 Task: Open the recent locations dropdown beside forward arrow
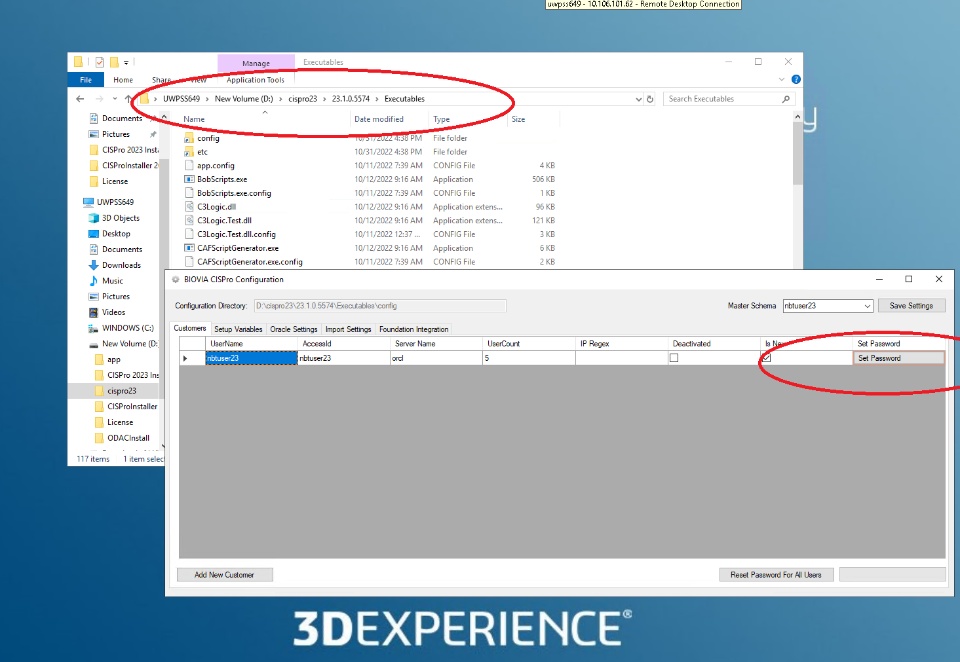point(114,99)
